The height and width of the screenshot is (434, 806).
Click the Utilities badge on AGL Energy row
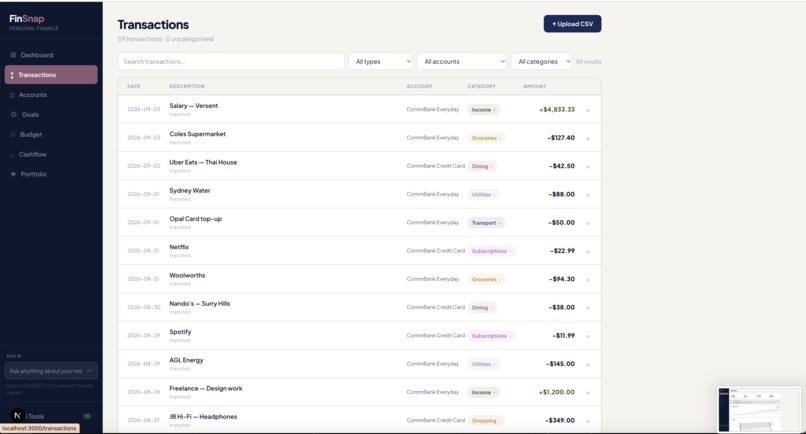click(x=484, y=365)
